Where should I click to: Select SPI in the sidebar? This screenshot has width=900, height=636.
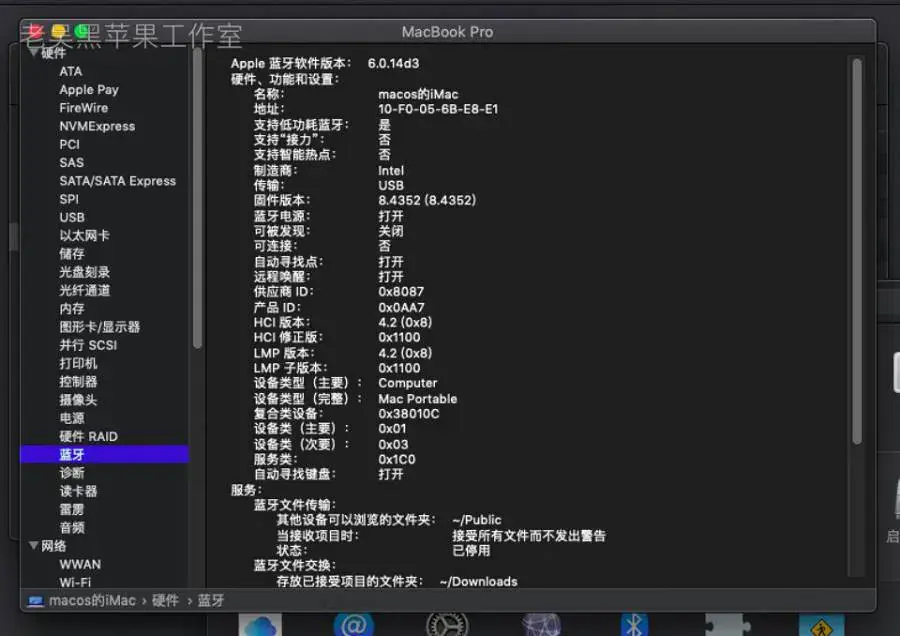point(69,199)
